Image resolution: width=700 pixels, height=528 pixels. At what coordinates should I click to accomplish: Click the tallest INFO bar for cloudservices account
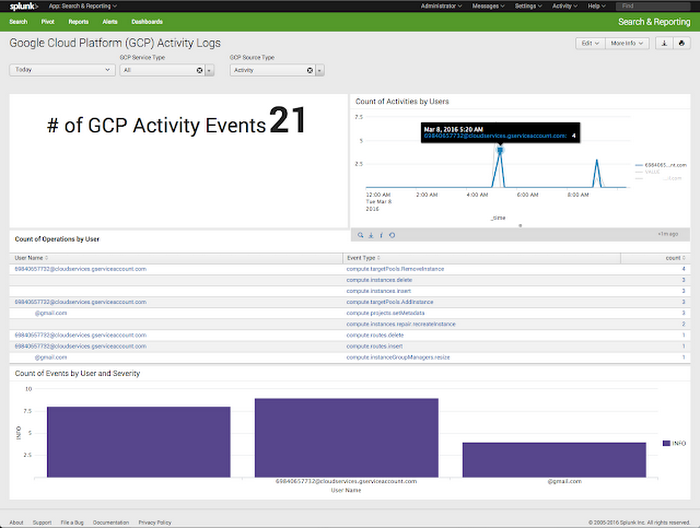pos(346,438)
